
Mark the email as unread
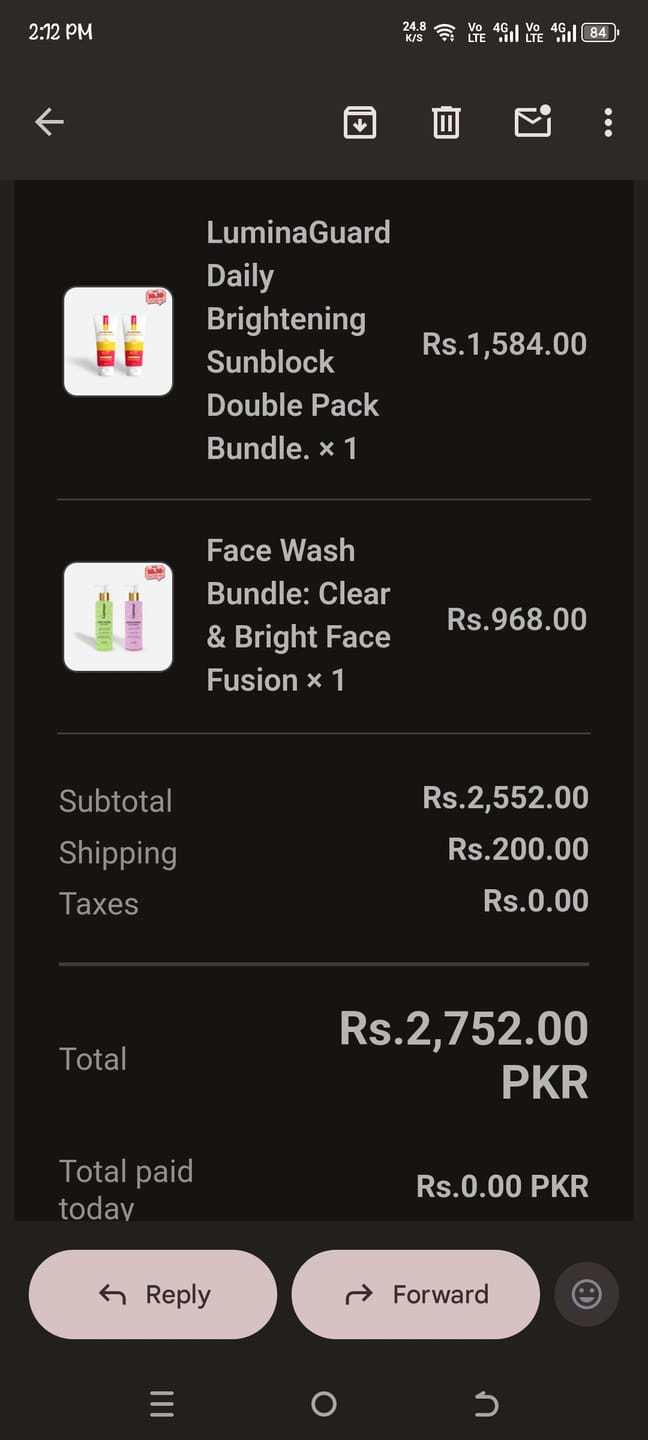tap(533, 121)
